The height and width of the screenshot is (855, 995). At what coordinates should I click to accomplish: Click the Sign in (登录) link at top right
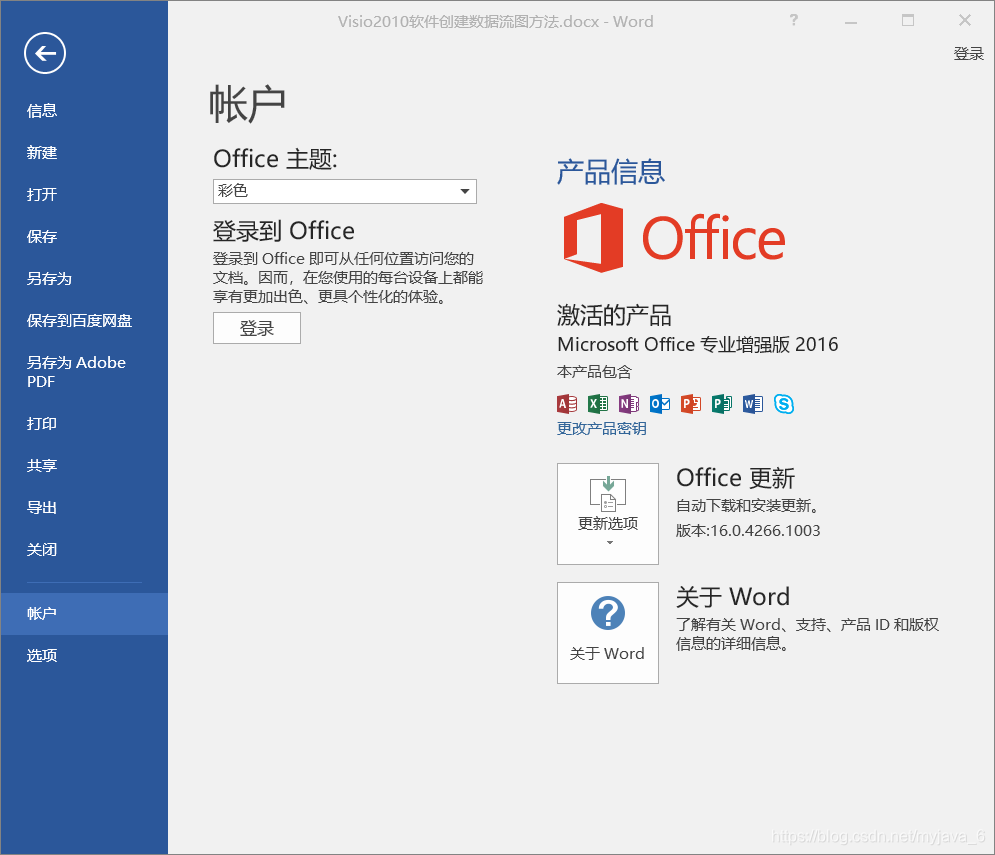[968, 54]
